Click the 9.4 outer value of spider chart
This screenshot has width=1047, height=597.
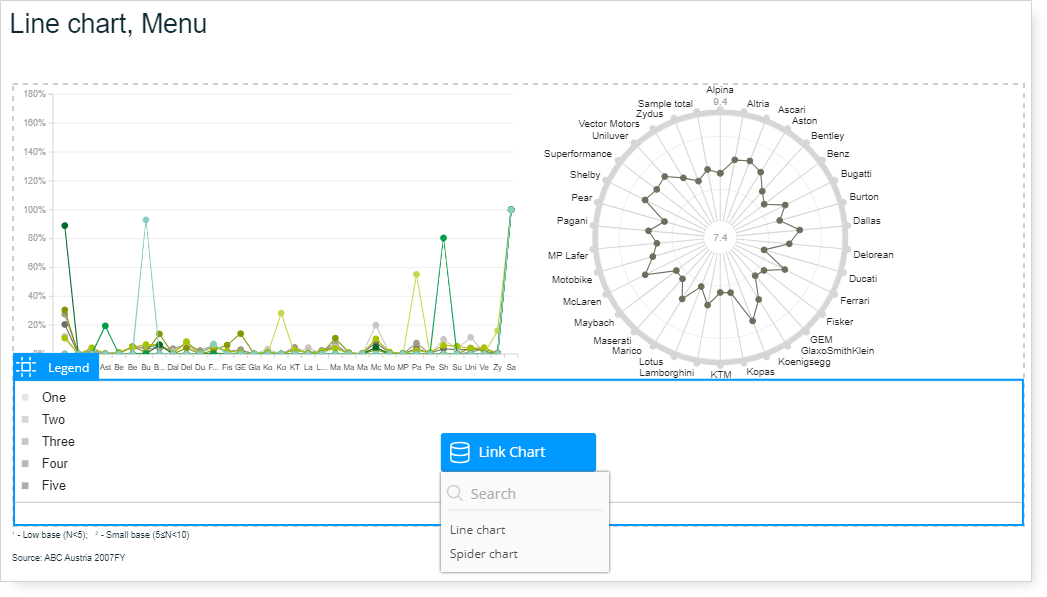point(720,102)
